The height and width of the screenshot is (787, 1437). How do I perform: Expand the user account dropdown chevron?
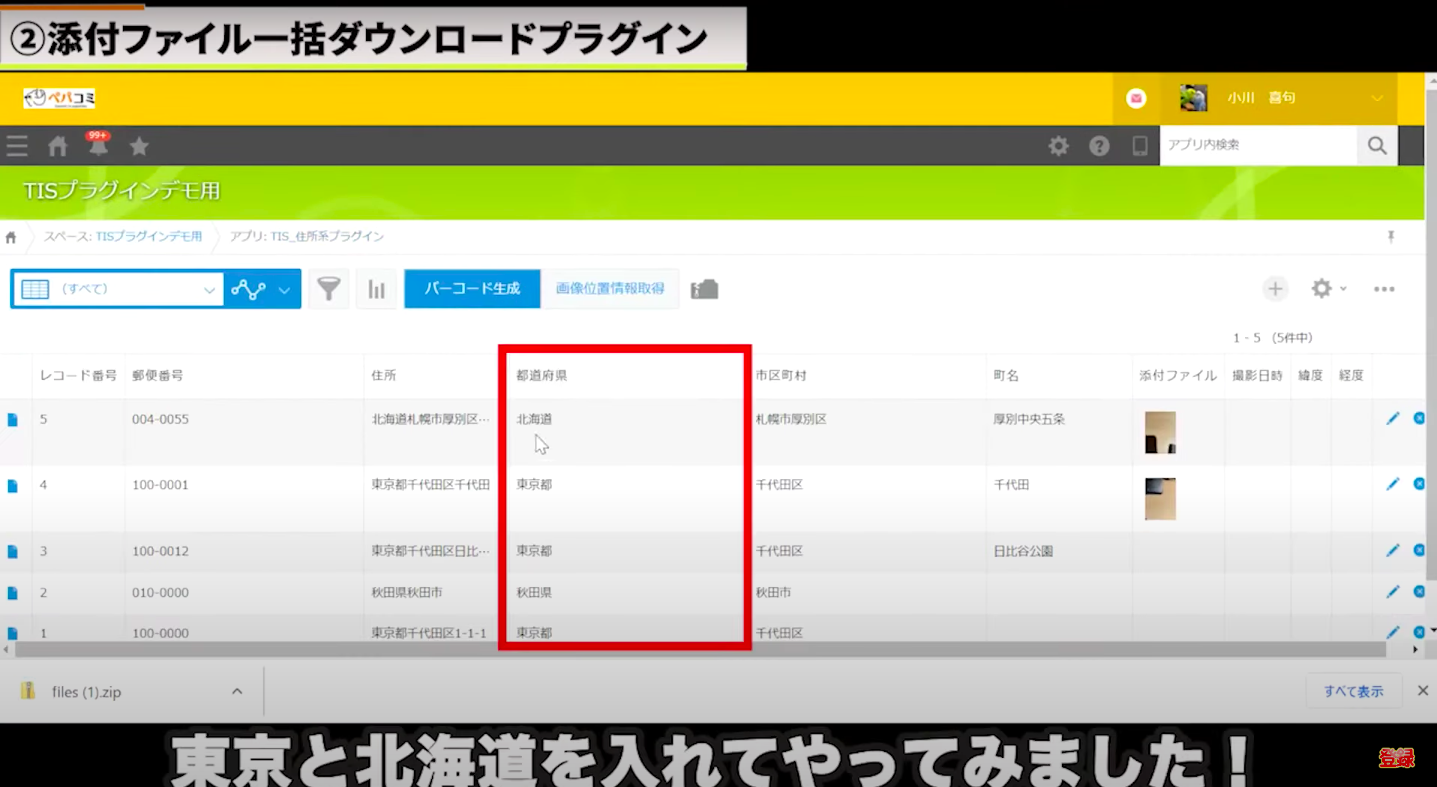pyautogui.click(x=1377, y=98)
